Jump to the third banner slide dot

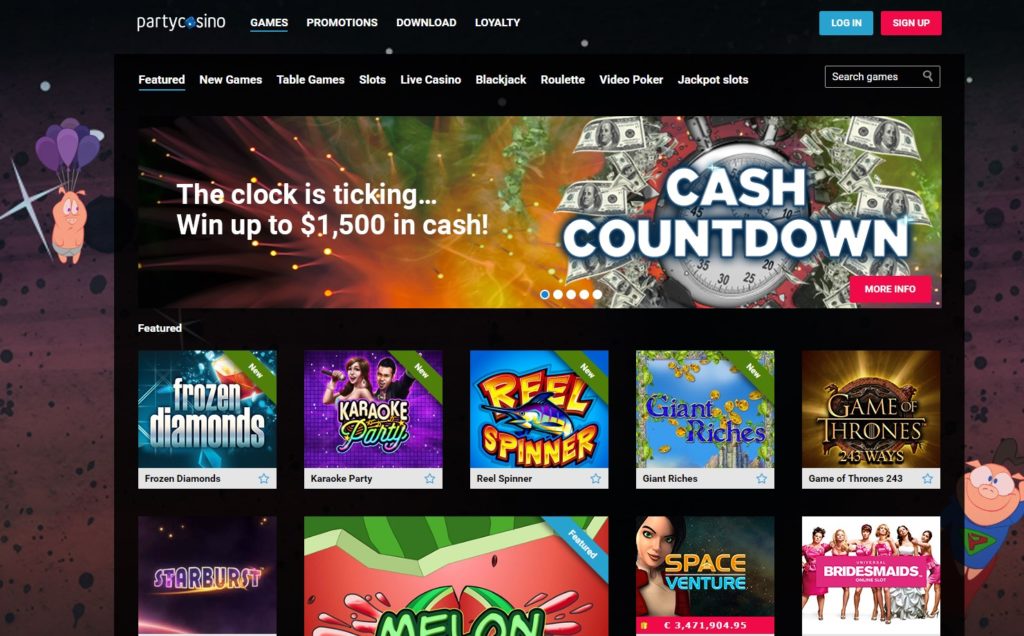pos(571,294)
